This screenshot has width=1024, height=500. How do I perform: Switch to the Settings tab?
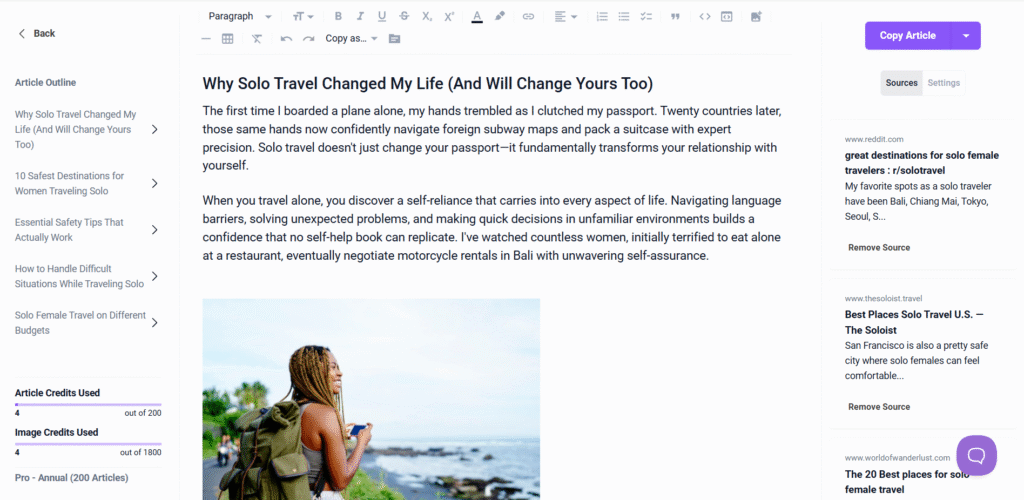[x=944, y=83]
